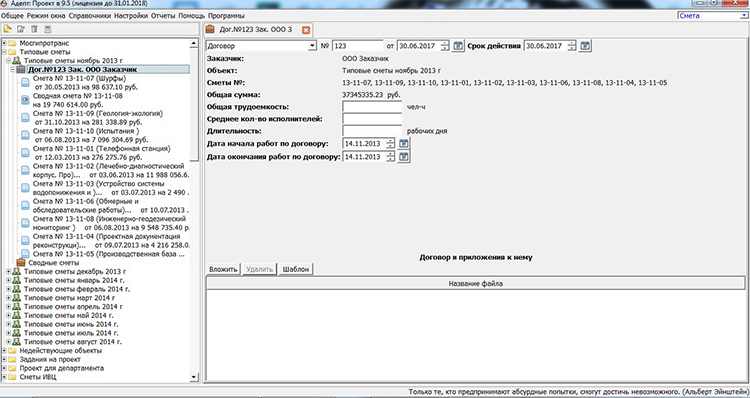Expand the Мосгипротранс folder

coord(4,43)
